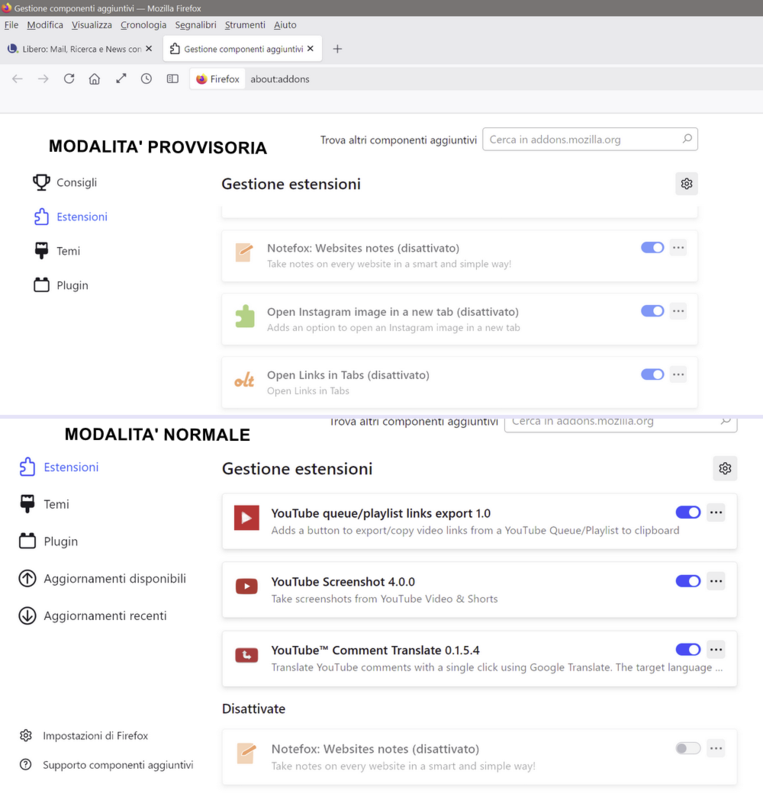Image resolution: width=763 pixels, height=800 pixels.
Task: Click the YouTube Comment Translate icon
Action: point(247,655)
